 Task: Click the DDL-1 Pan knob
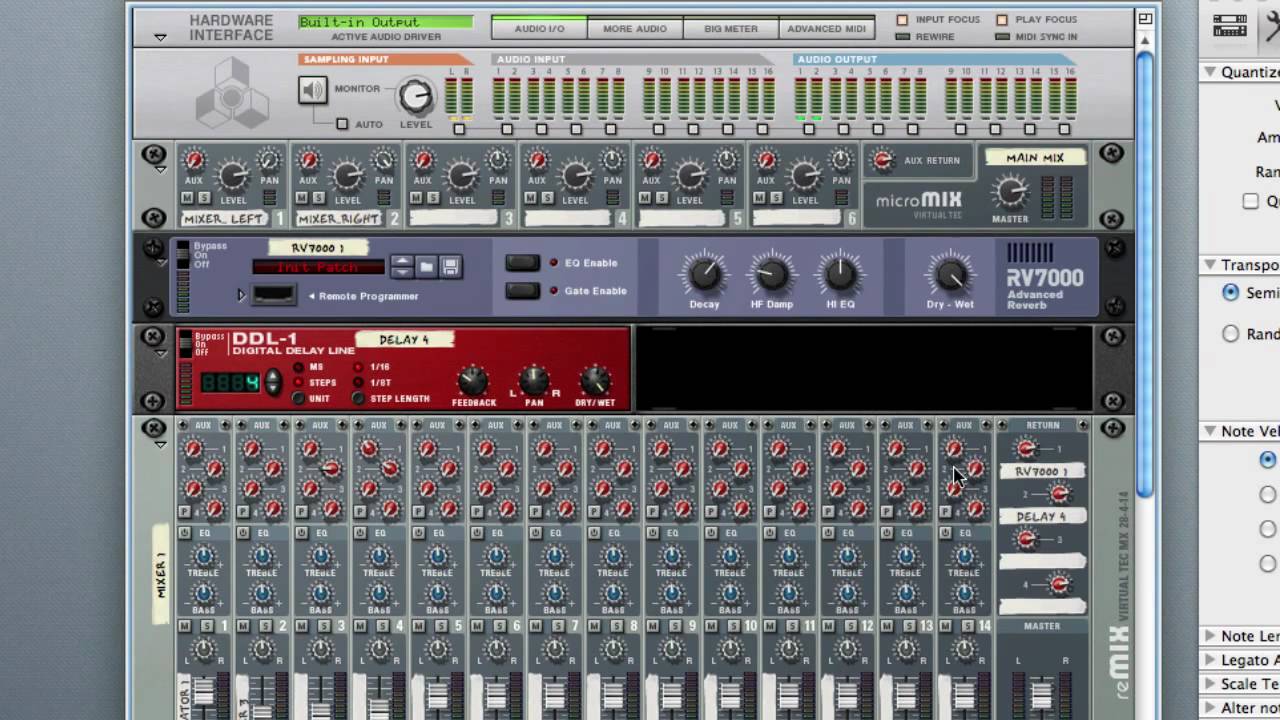pos(534,381)
